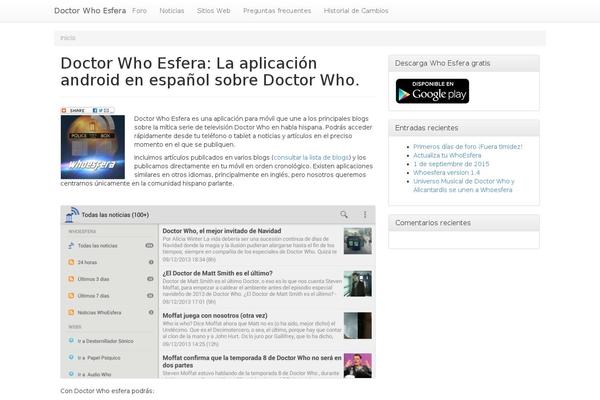Image resolution: width=600 pixels, height=400 pixels.
Task: Open 'Universo Musical de Doctor Who' entry
Action: (464, 185)
